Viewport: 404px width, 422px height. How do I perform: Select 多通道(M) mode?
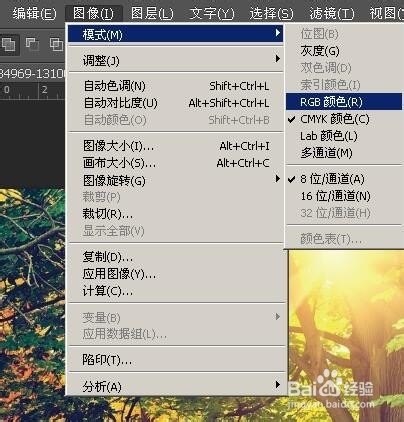click(x=344, y=153)
